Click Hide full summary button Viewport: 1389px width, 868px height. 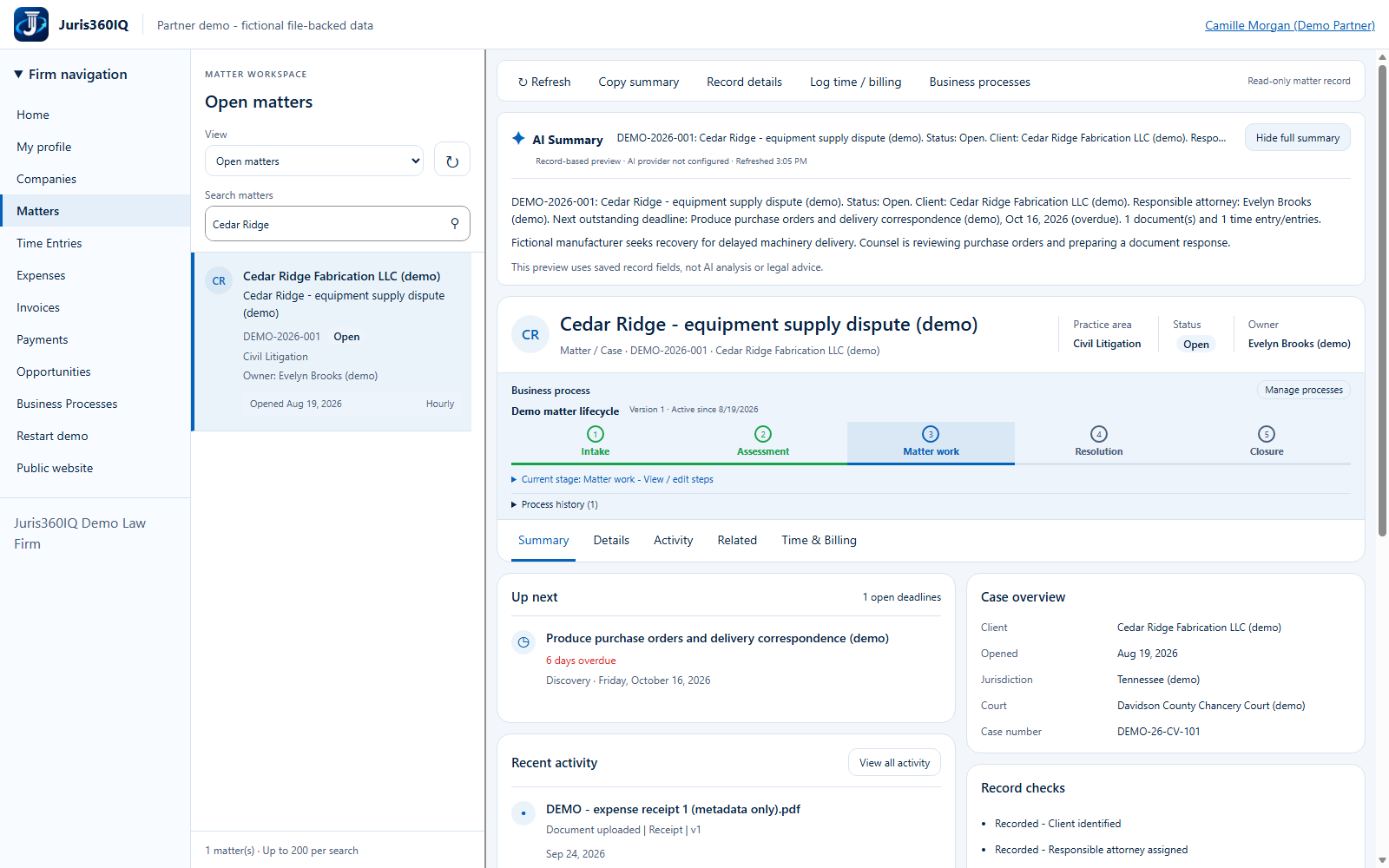point(1297,138)
